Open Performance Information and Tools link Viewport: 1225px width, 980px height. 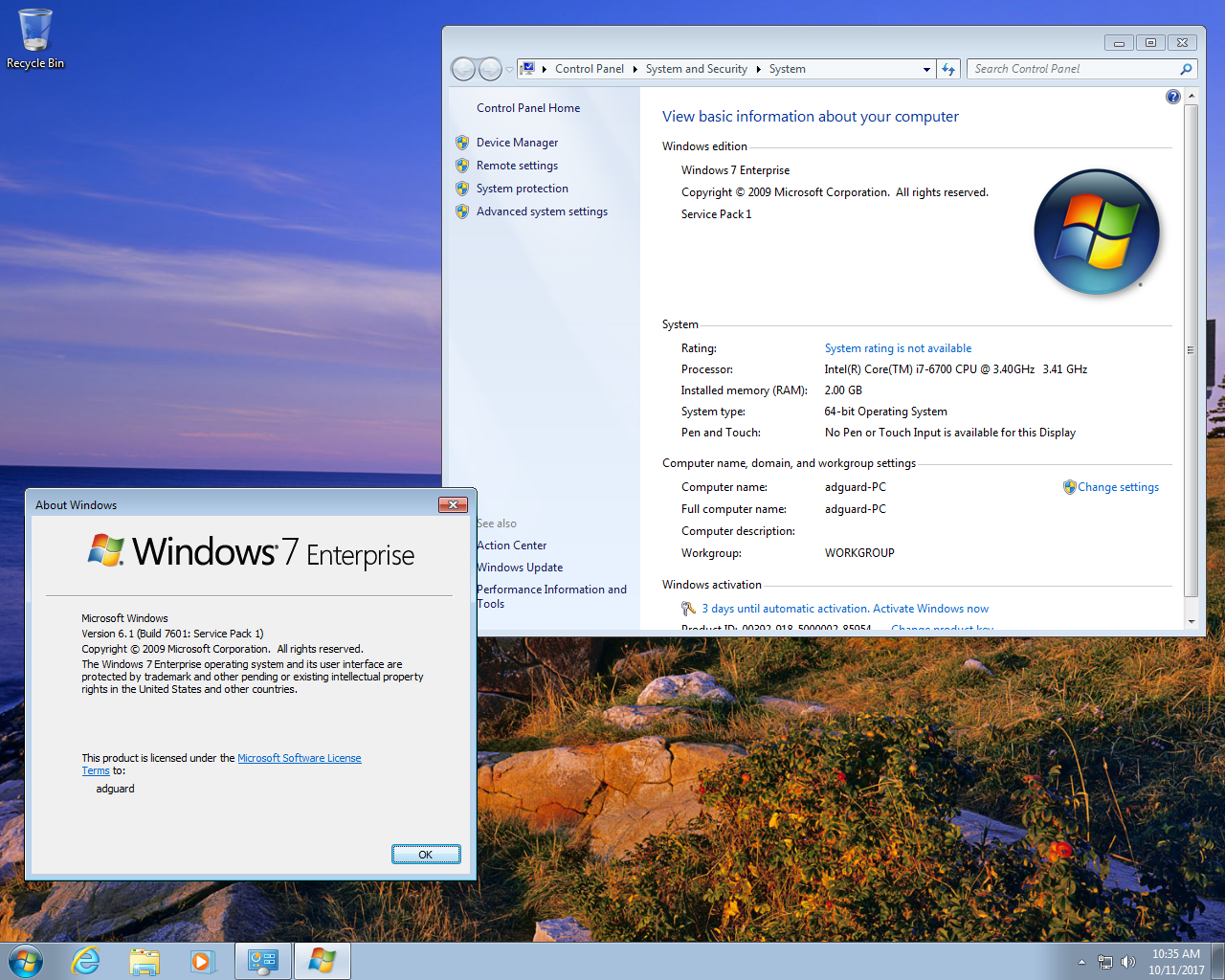pos(551,596)
